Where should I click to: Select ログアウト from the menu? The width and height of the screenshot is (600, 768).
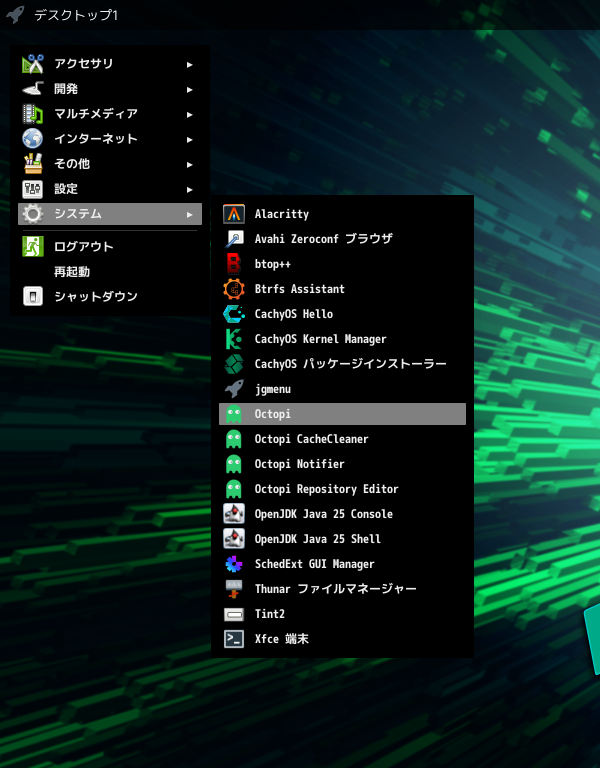[110, 246]
